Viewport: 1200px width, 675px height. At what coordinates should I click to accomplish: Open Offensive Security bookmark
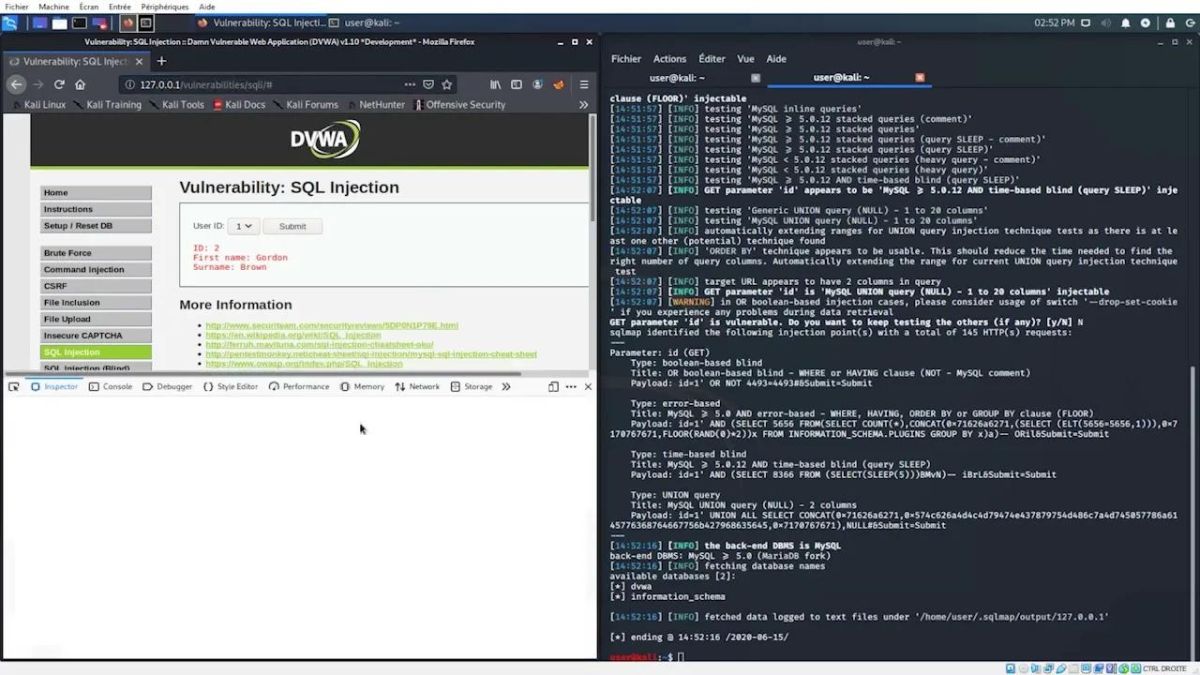click(460, 104)
